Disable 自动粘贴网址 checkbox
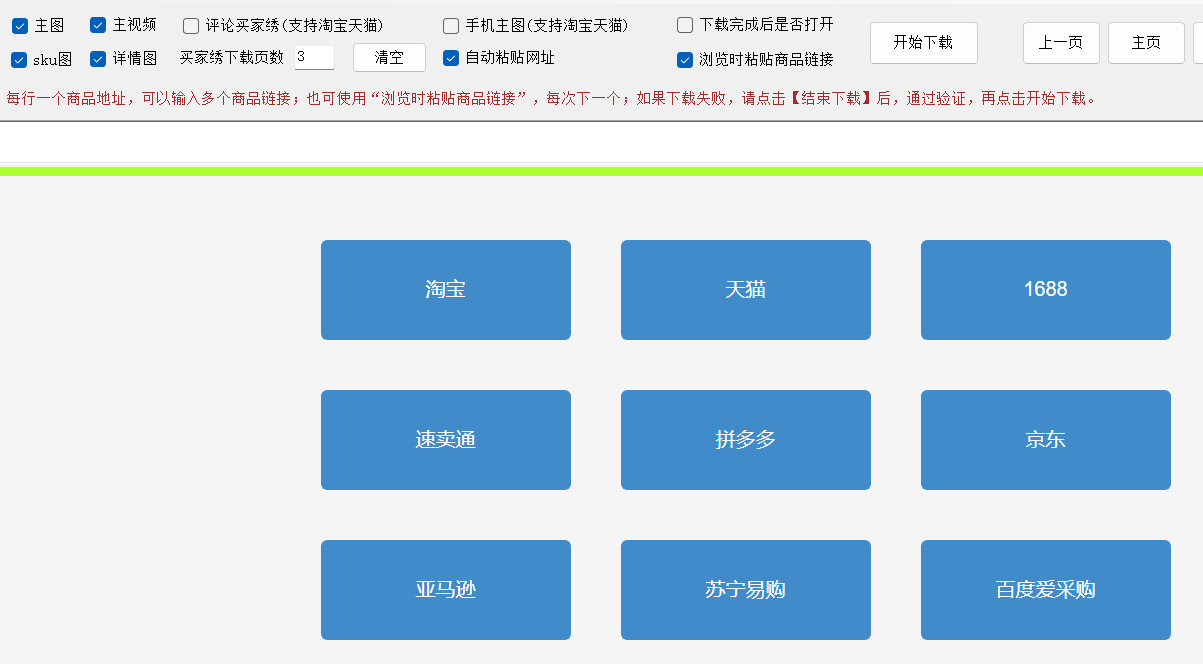 (451, 58)
